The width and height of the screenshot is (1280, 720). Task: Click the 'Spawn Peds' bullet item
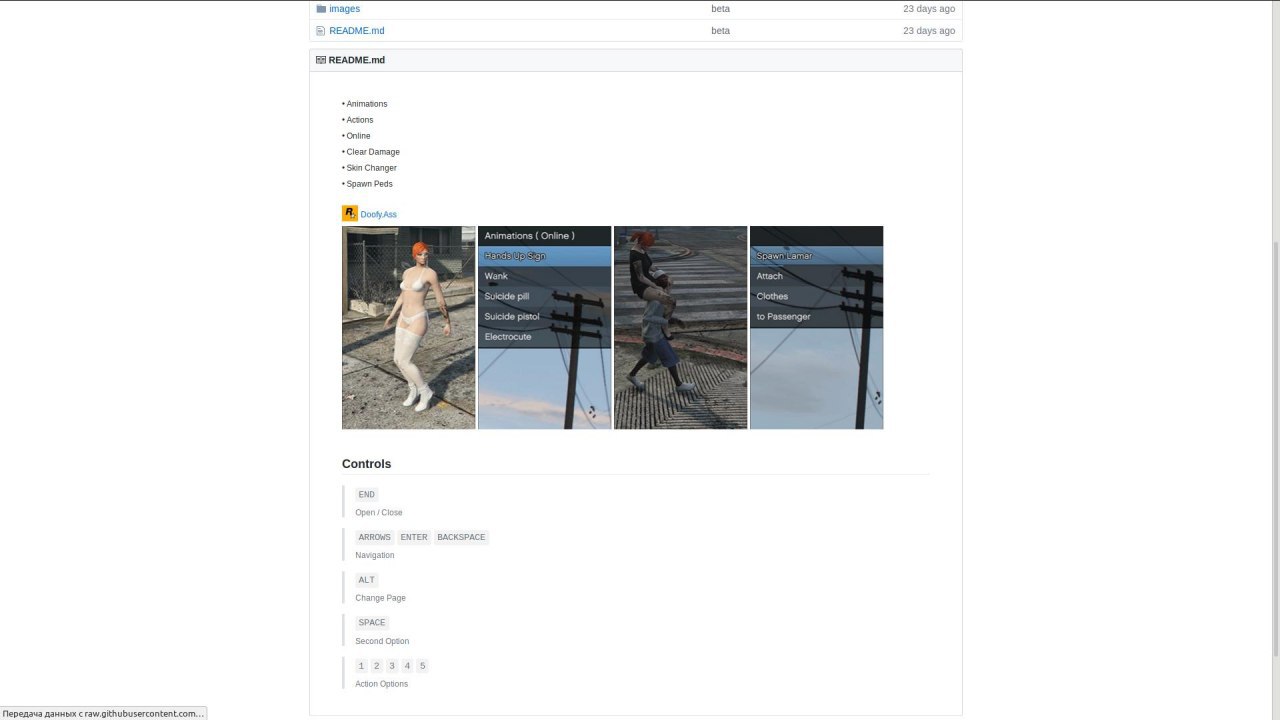(368, 184)
